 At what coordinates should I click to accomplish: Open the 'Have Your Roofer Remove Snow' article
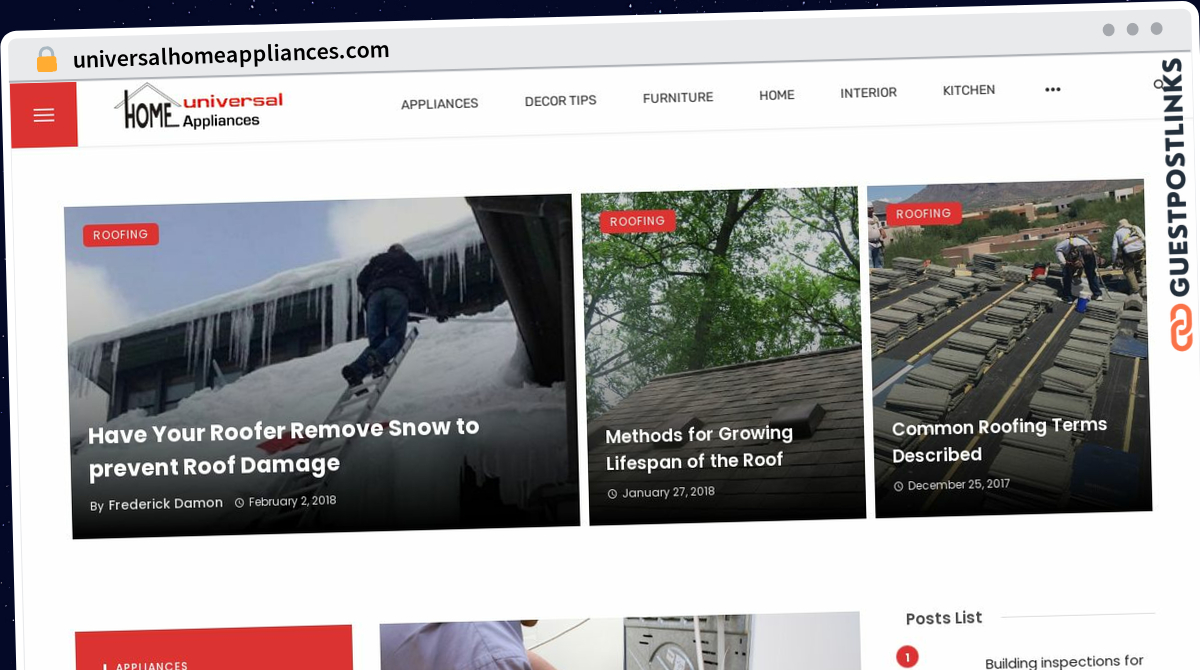point(284,446)
